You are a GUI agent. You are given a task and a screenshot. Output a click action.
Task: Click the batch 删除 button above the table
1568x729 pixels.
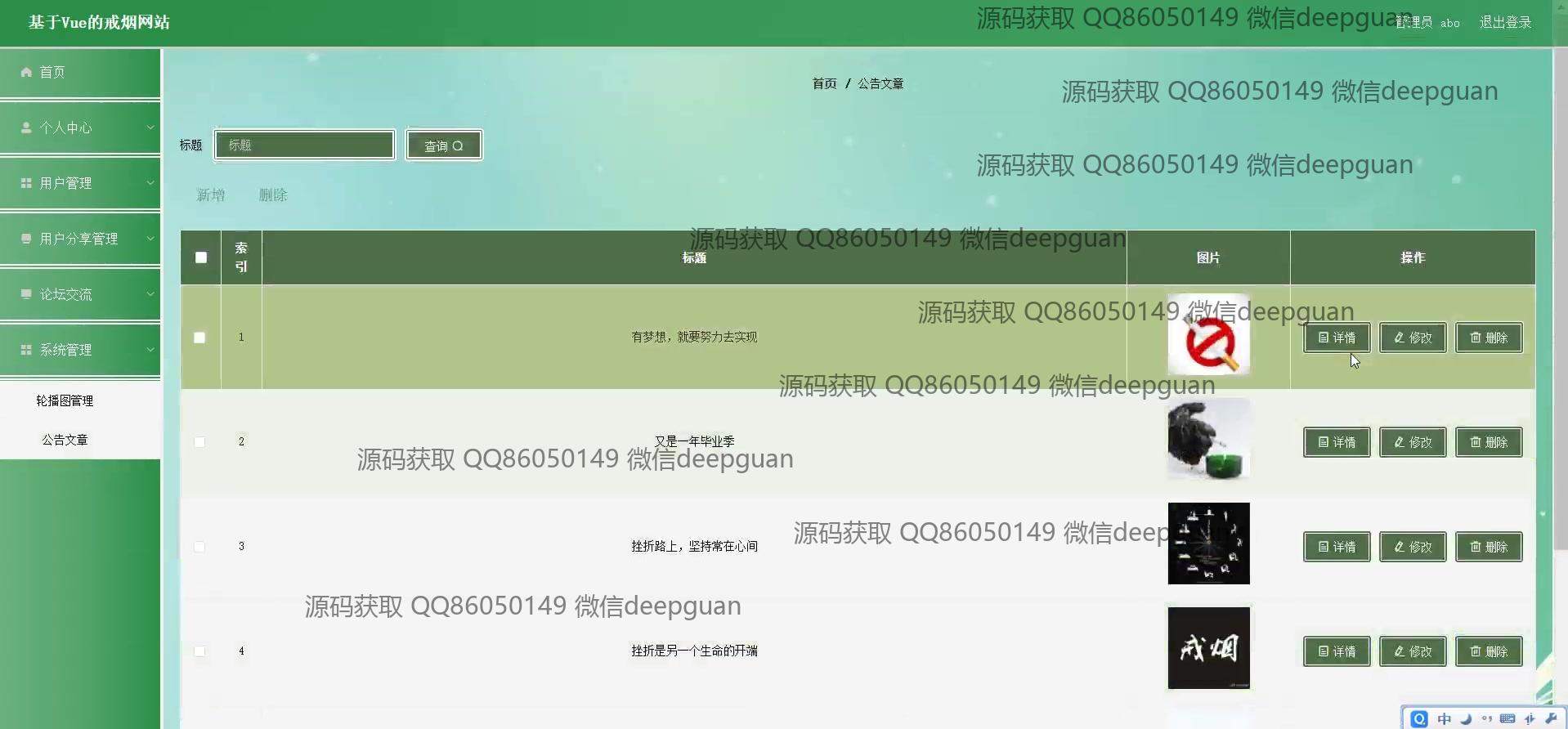point(273,195)
